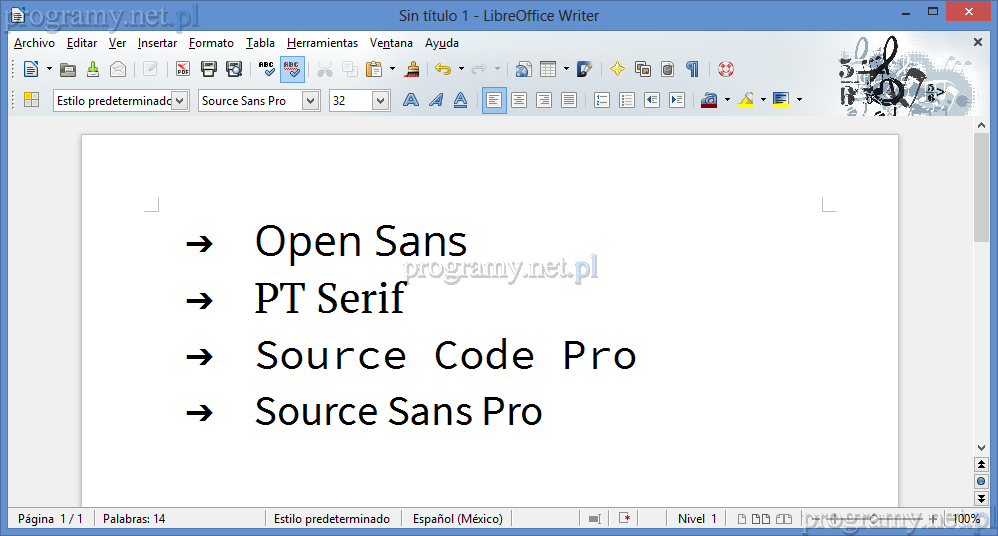Click the Print icon in toolbar
998x536 pixels.
click(209, 69)
